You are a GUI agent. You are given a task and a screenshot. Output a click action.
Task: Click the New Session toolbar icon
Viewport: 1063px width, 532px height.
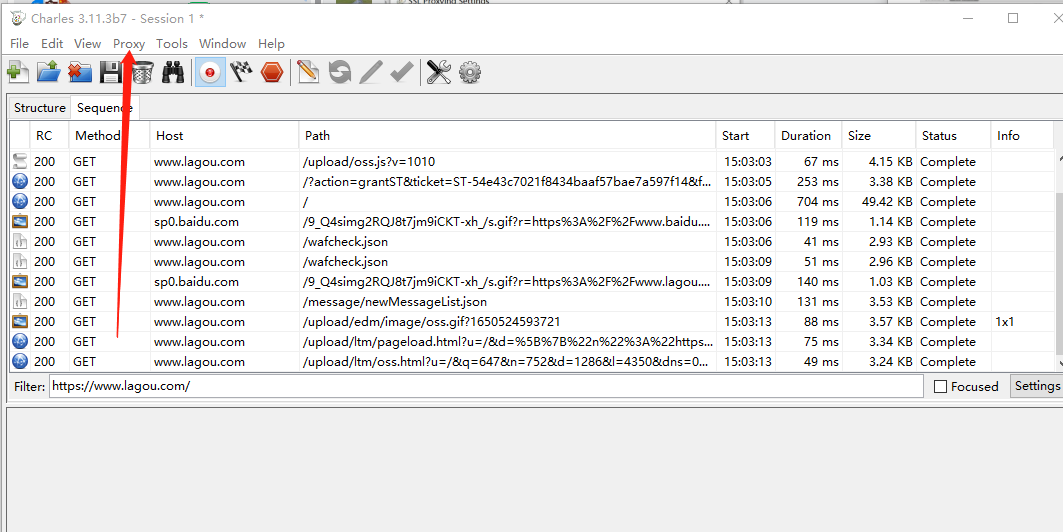18,72
